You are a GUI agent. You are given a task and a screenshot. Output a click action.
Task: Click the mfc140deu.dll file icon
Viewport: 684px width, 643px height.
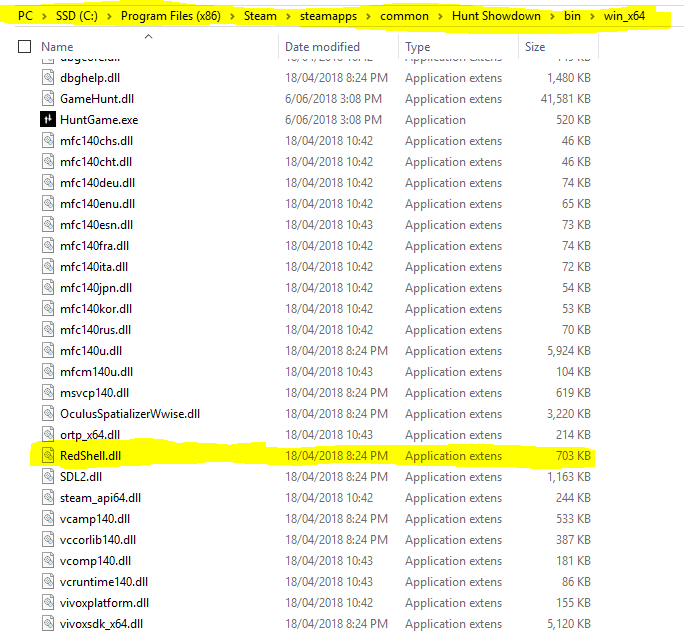tap(48, 182)
